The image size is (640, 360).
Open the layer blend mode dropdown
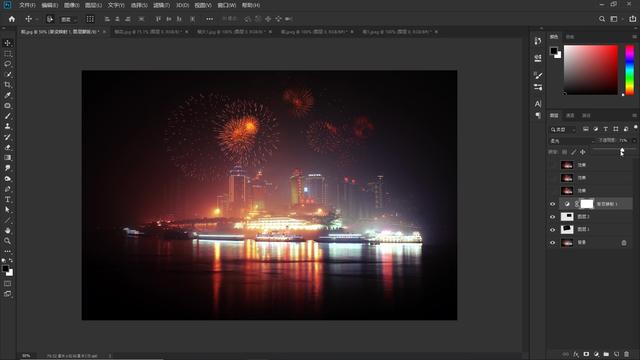(x=570, y=141)
